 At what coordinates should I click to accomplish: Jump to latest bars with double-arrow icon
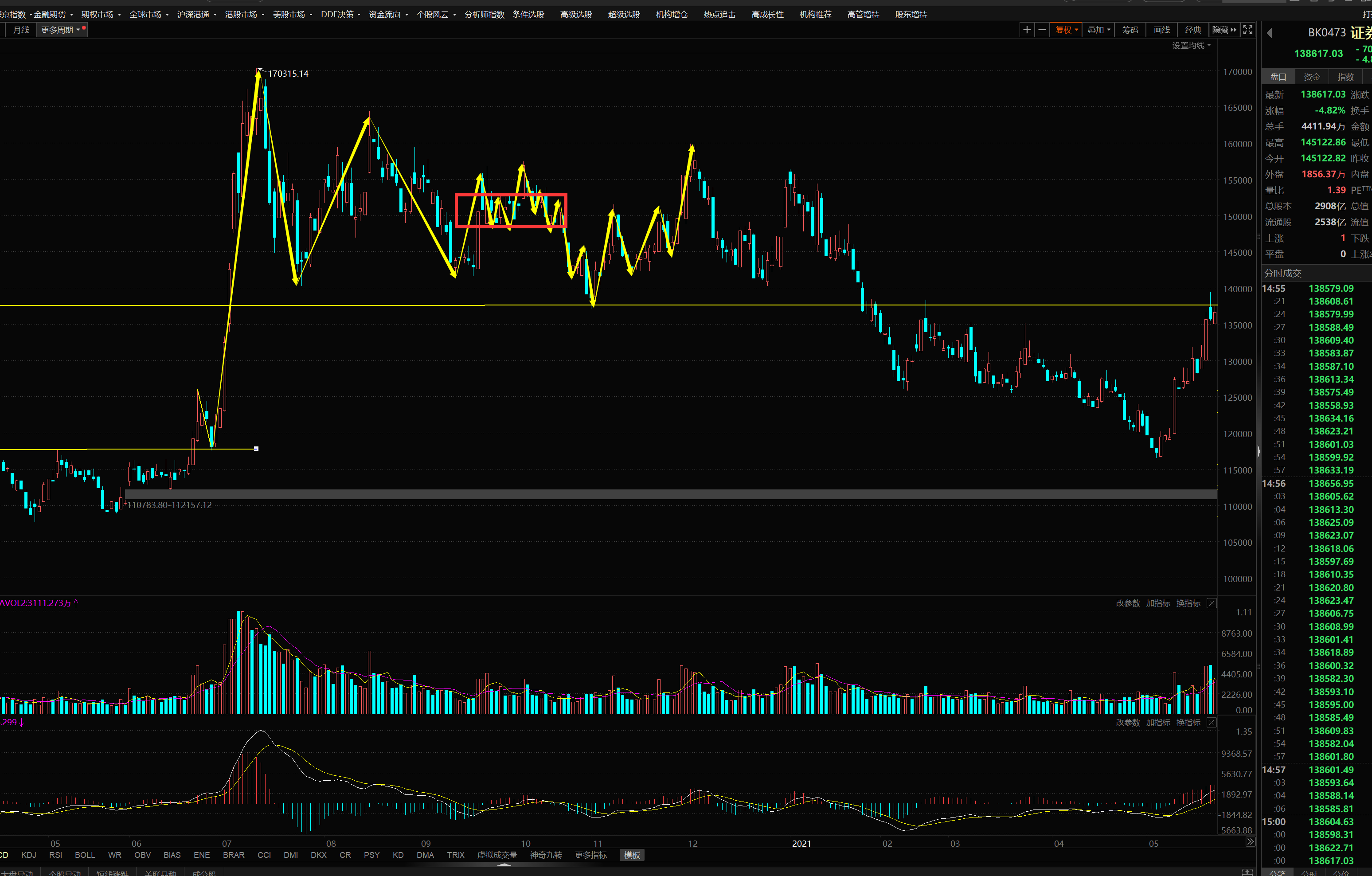tap(1250, 842)
